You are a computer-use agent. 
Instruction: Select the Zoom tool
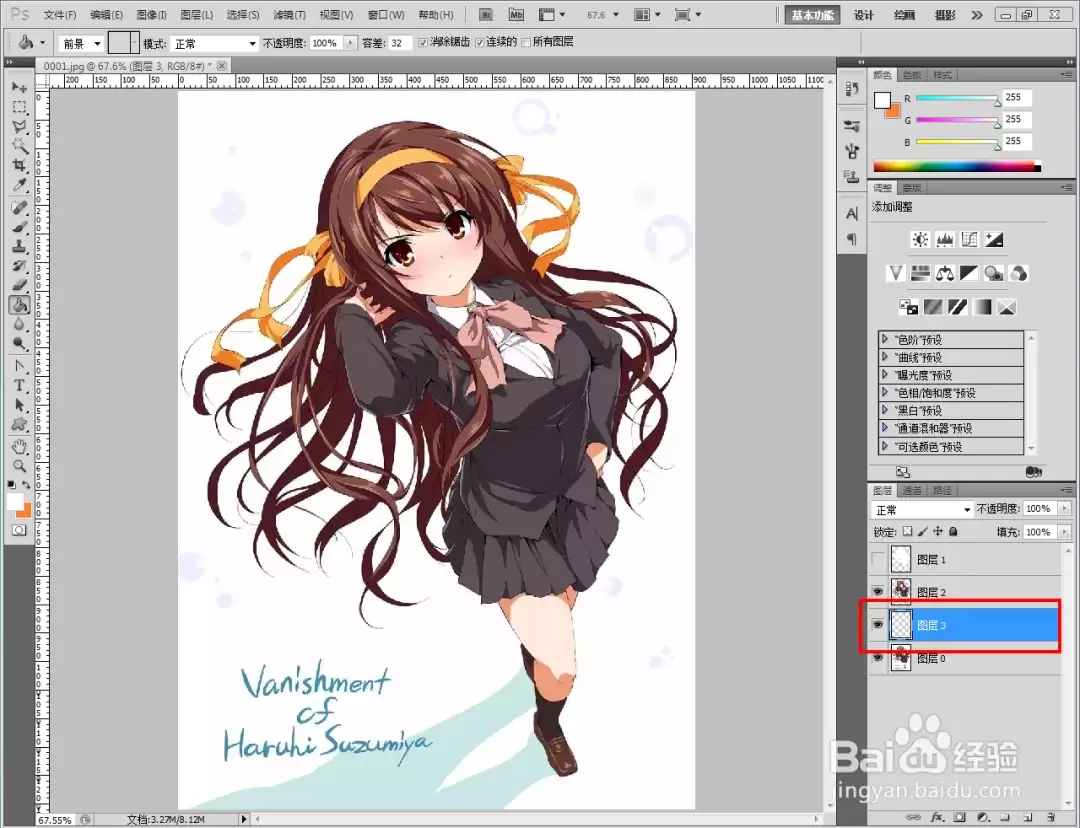pyautogui.click(x=19, y=466)
